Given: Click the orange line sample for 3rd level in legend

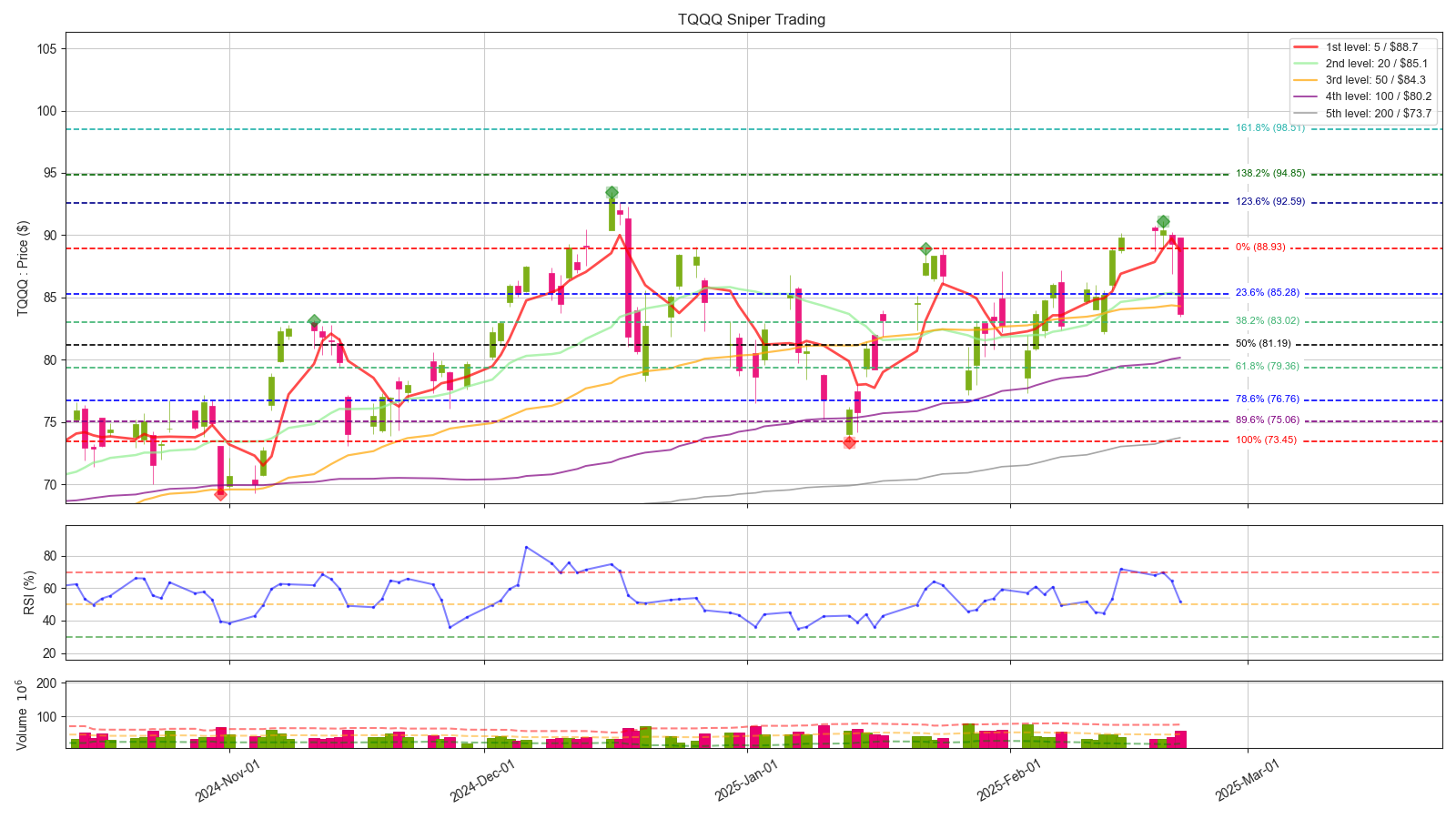Looking at the screenshot, I should coord(1306,80).
